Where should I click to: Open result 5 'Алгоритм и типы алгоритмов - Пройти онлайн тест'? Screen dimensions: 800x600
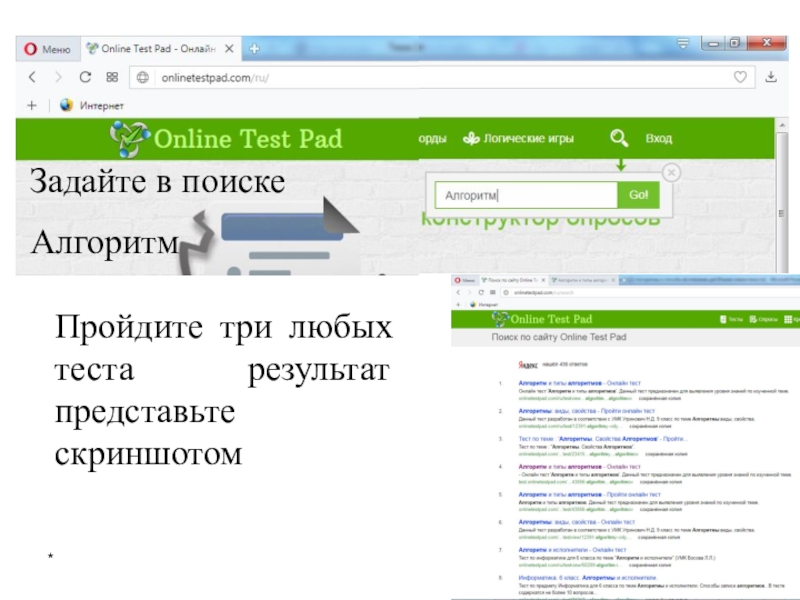[589, 494]
